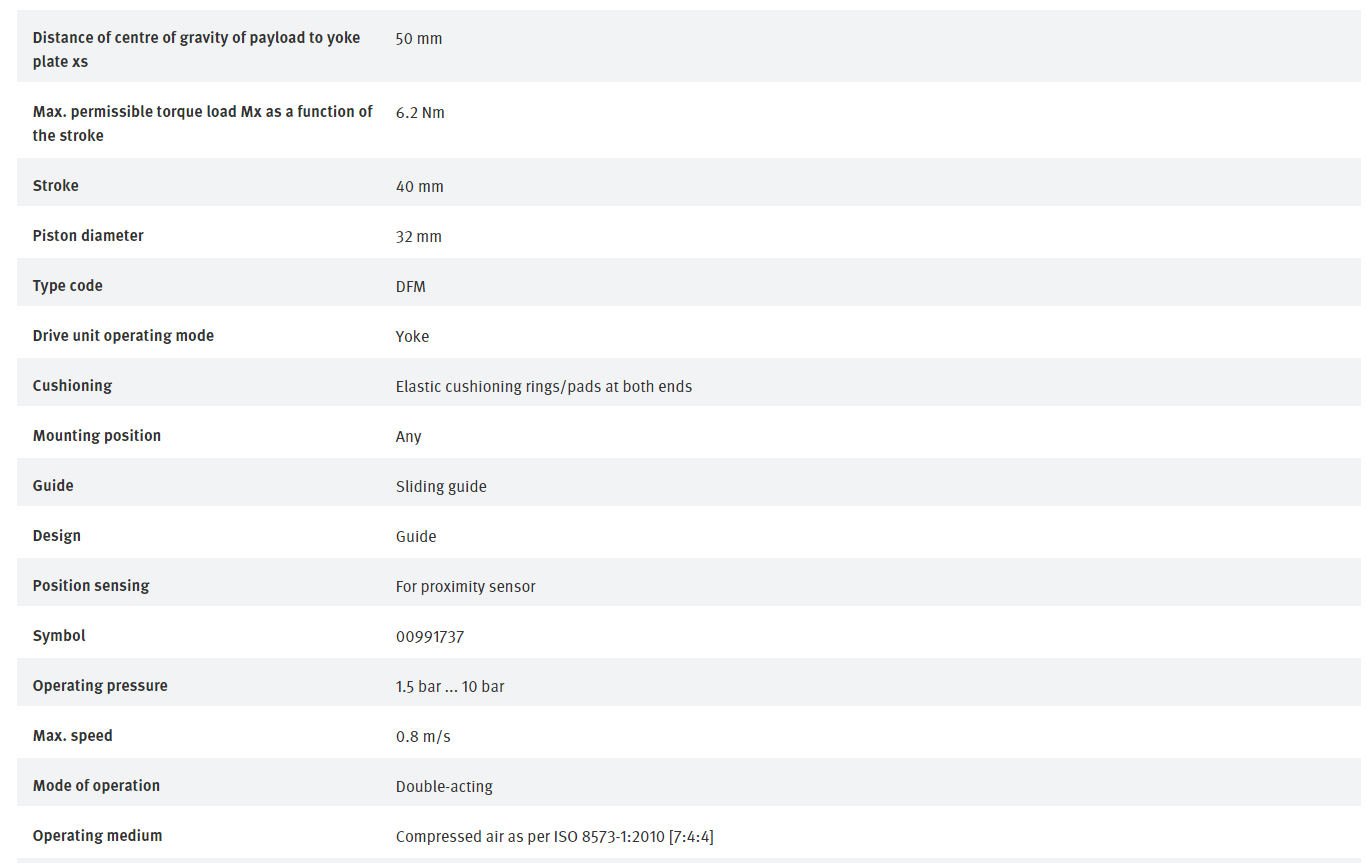The width and height of the screenshot is (1370, 863).
Task: Click the Elastic cushioning rings/pads text
Action: tap(543, 387)
